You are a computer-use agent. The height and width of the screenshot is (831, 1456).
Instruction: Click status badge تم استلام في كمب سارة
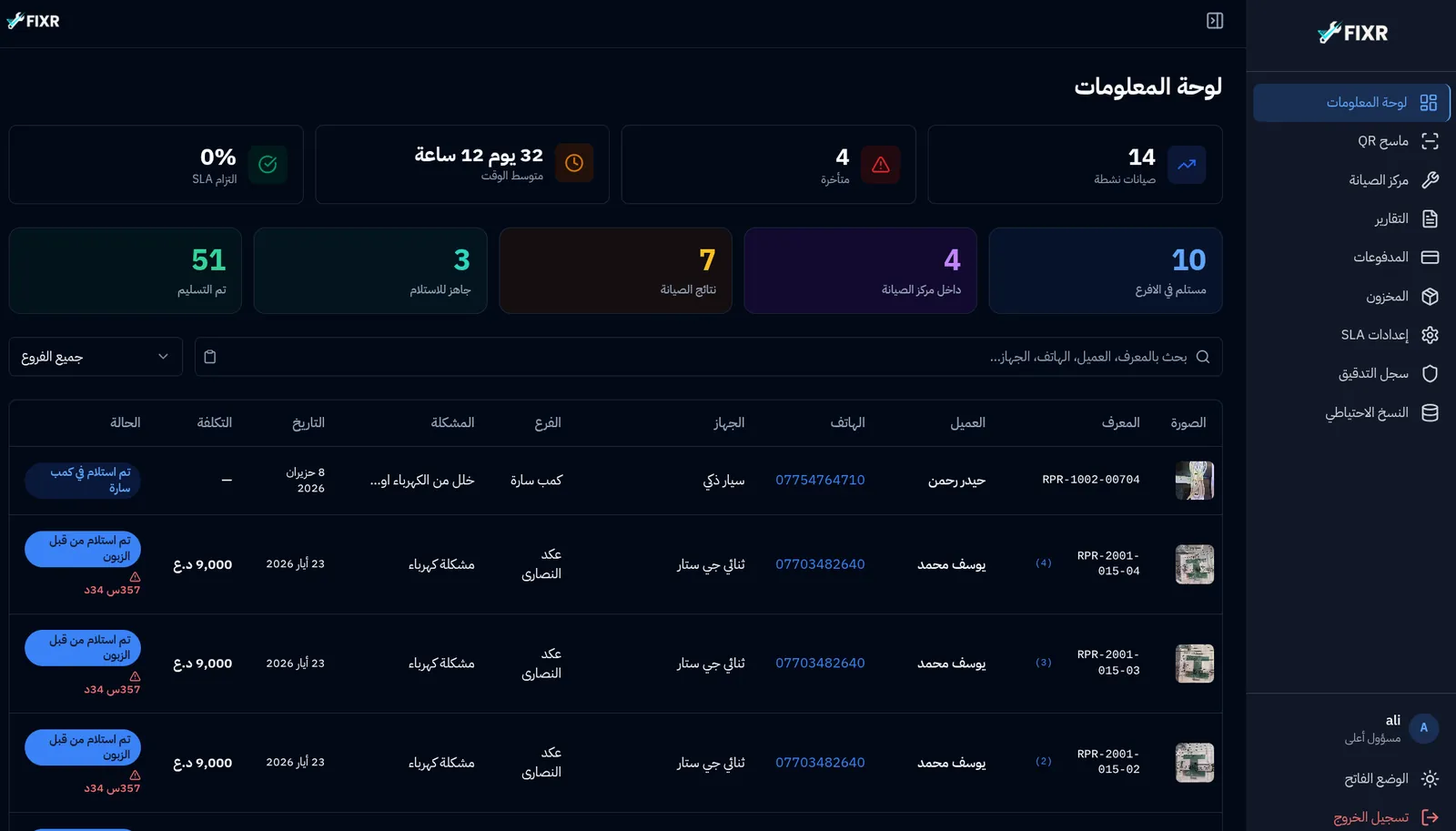click(x=83, y=481)
